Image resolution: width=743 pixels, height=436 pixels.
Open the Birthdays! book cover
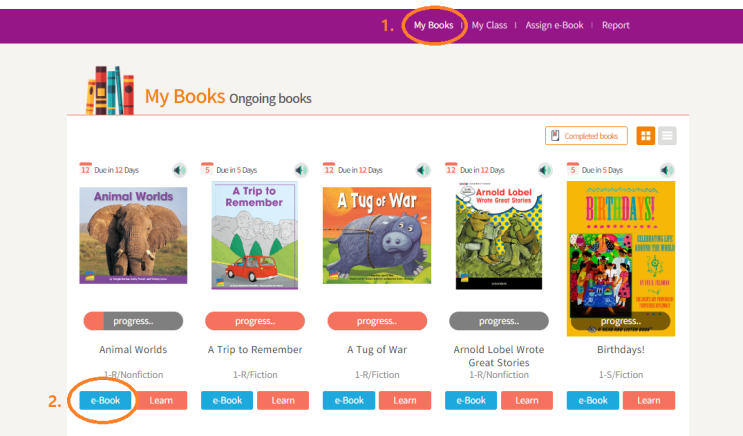pos(621,258)
